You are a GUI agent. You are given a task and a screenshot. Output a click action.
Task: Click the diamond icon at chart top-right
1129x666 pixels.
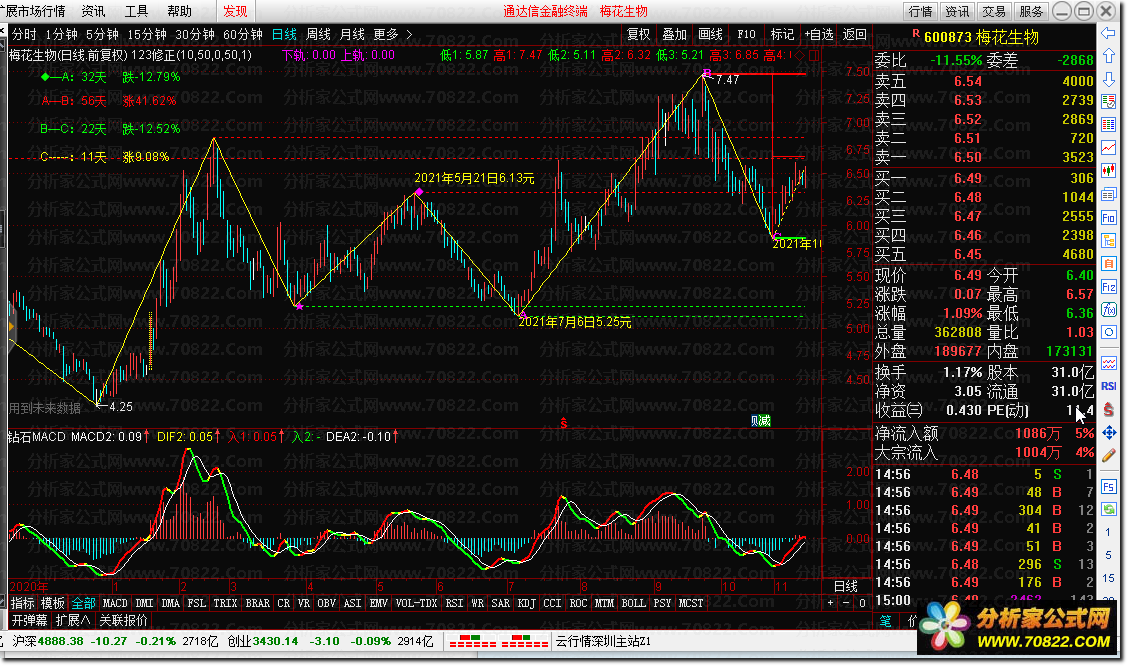click(x=800, y=55)
